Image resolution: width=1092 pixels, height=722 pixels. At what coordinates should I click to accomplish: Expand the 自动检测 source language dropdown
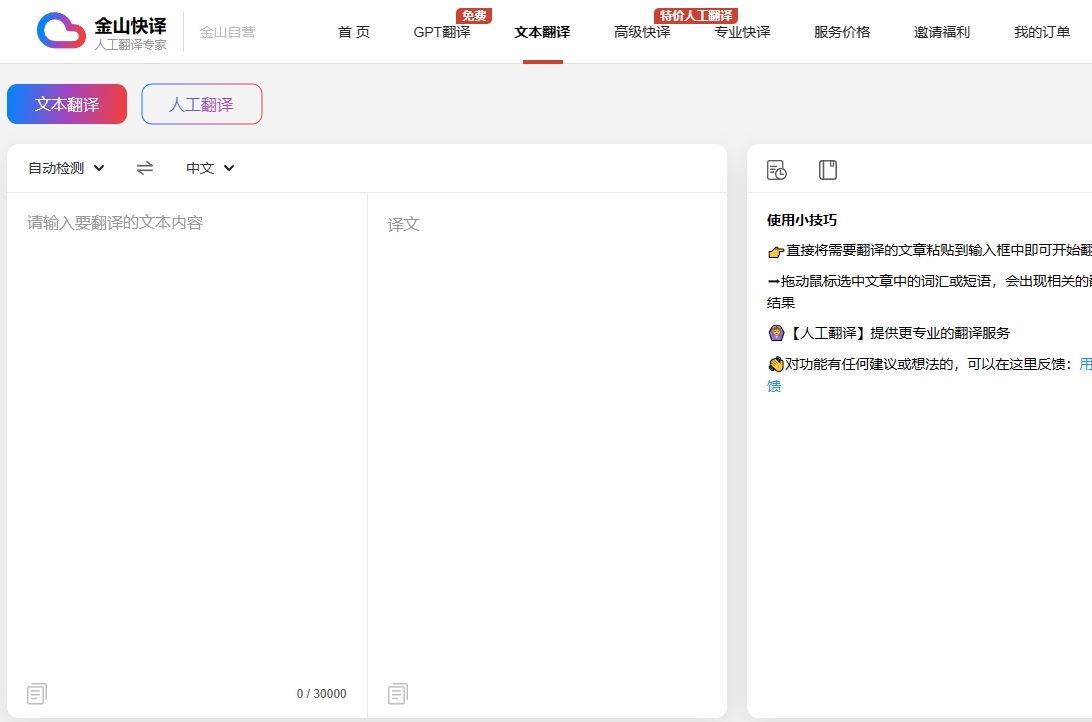point(66,168)
